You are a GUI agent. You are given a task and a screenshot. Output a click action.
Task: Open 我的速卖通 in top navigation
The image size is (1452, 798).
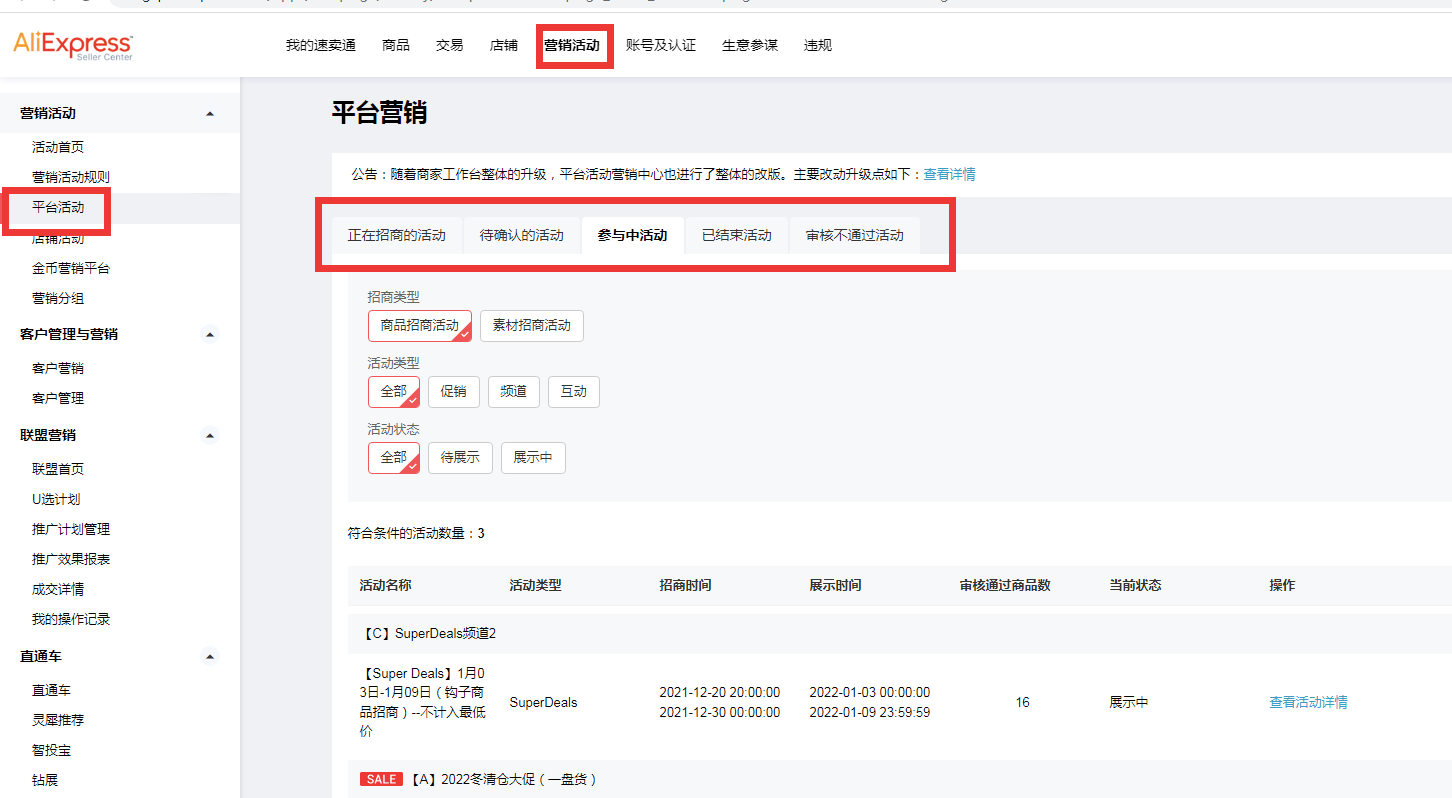point(320,45)
